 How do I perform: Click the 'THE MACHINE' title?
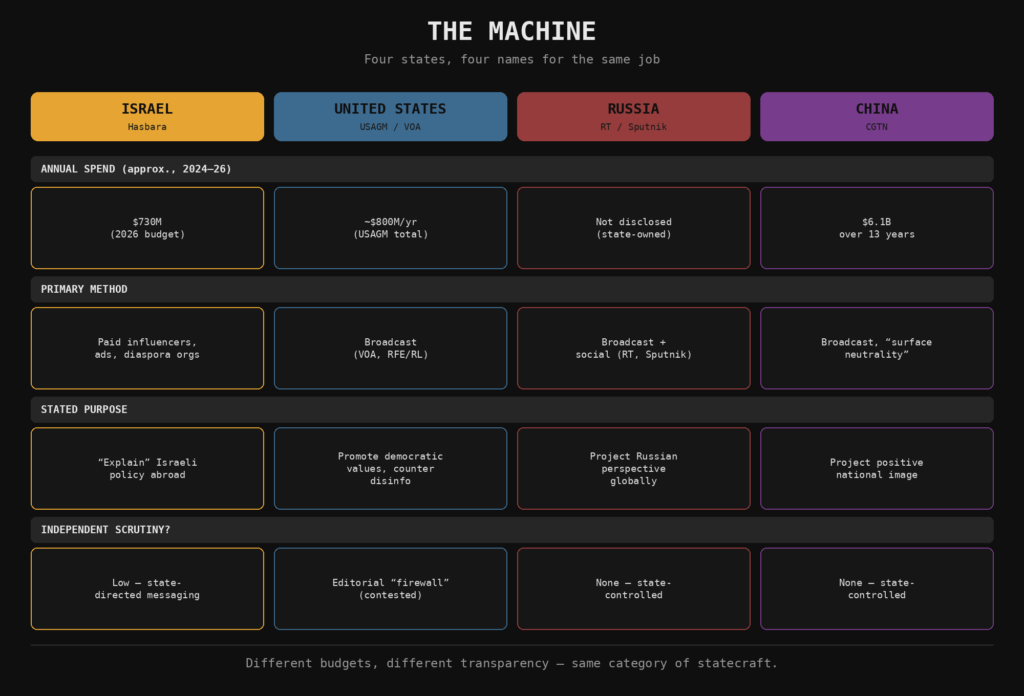(x=511, y=31)
